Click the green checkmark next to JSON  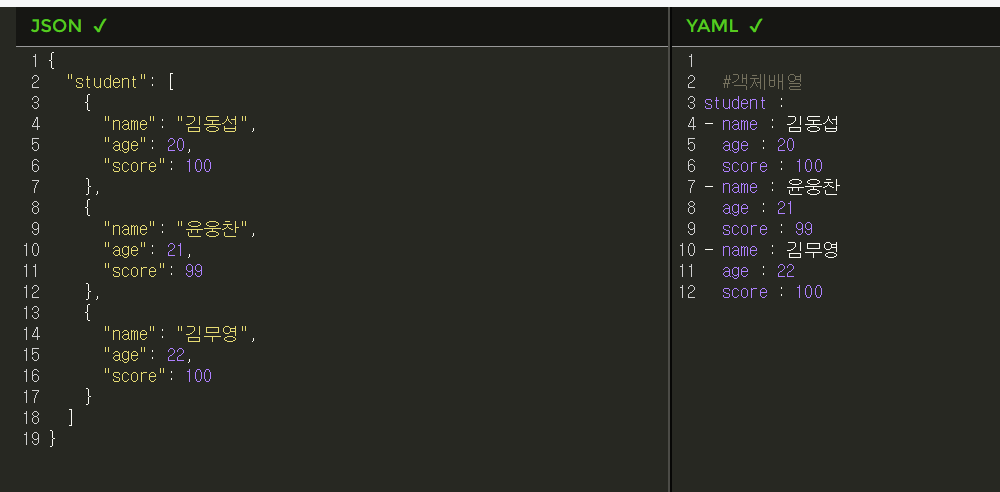(100, 26)
